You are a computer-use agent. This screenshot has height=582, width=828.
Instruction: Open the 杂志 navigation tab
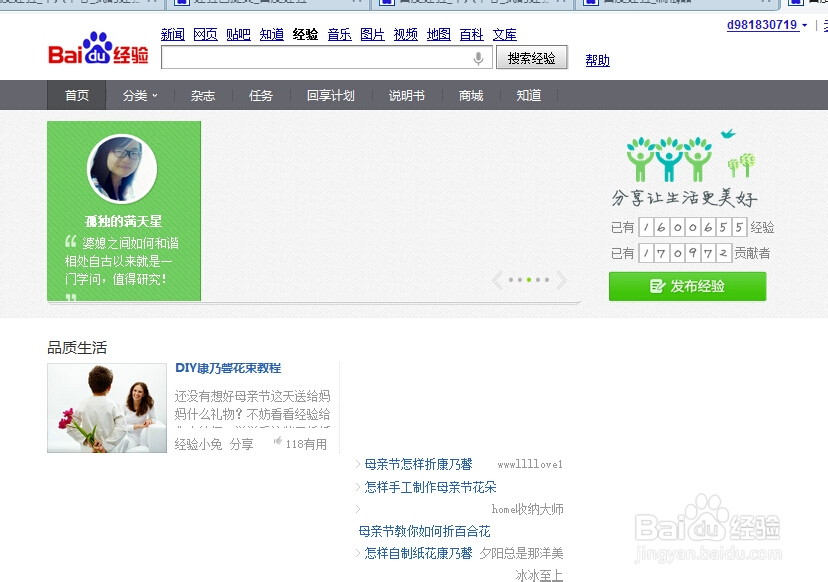(x=203, y=96)
